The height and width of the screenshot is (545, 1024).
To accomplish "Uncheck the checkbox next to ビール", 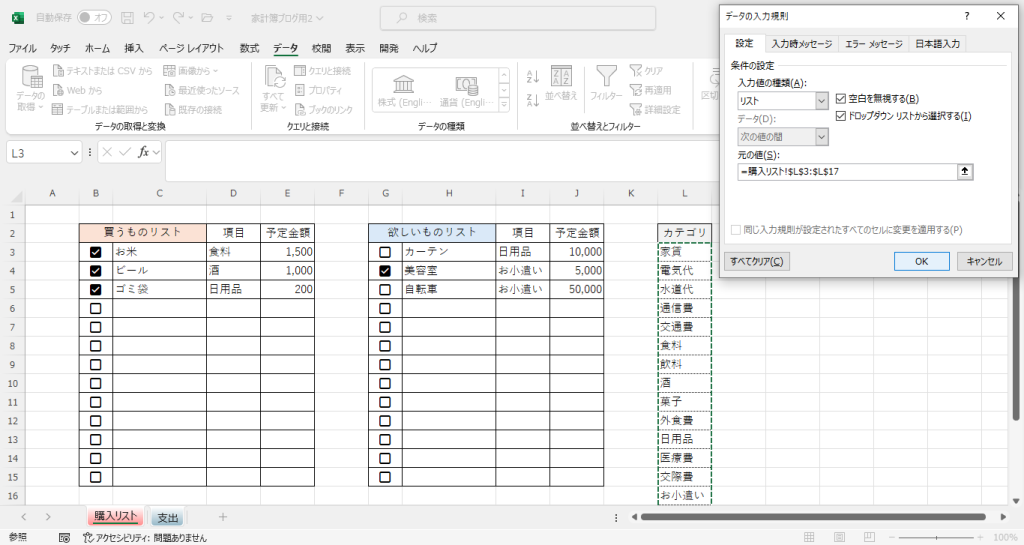I will (95, 271).
